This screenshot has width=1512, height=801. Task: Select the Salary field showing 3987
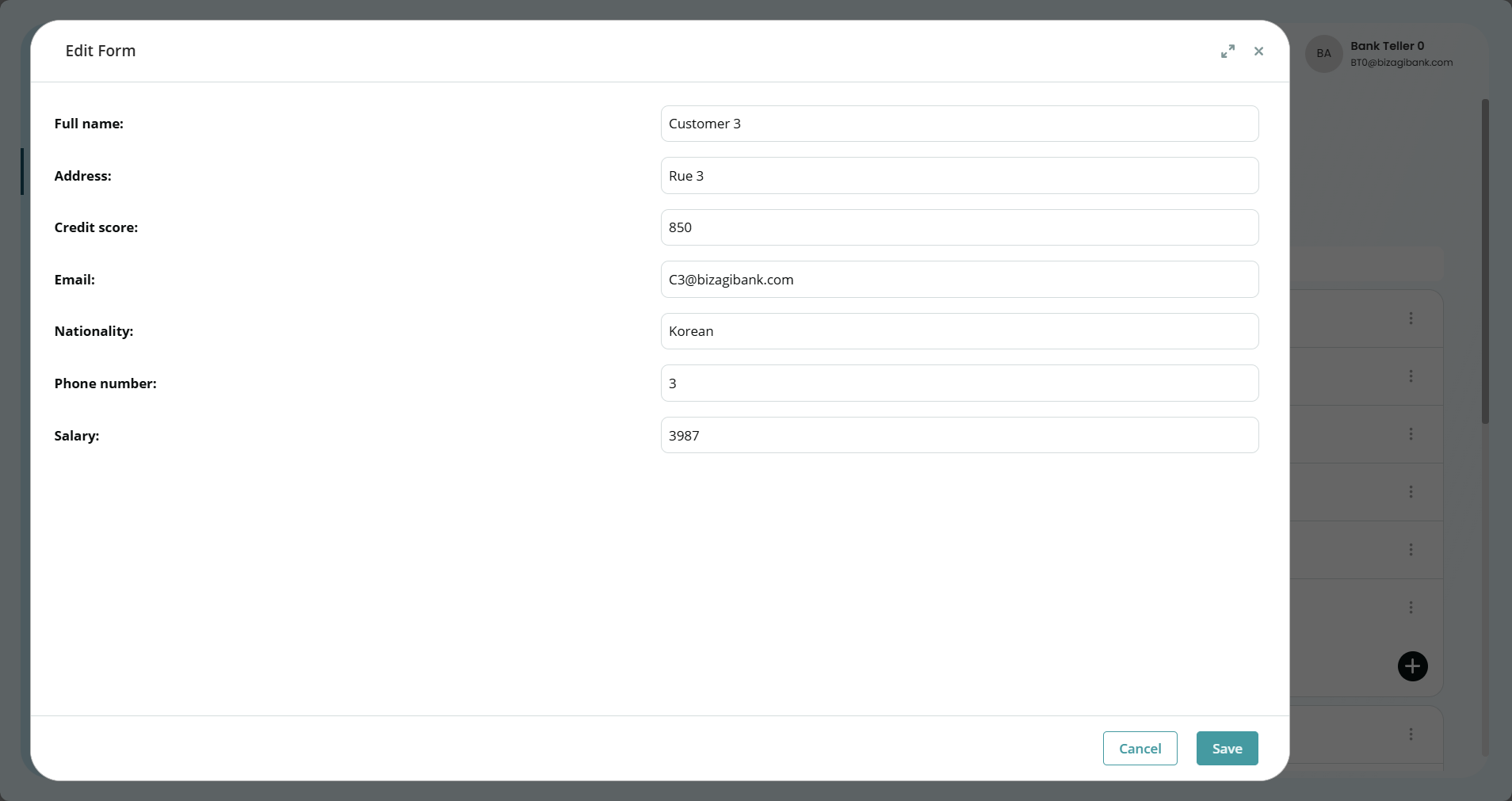960,435
